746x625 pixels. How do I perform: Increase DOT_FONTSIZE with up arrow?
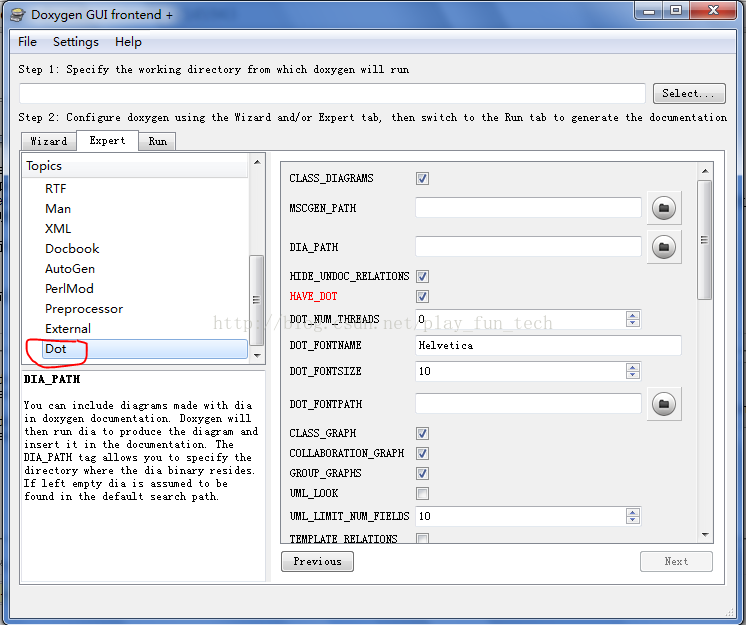[x=633, y=367]
